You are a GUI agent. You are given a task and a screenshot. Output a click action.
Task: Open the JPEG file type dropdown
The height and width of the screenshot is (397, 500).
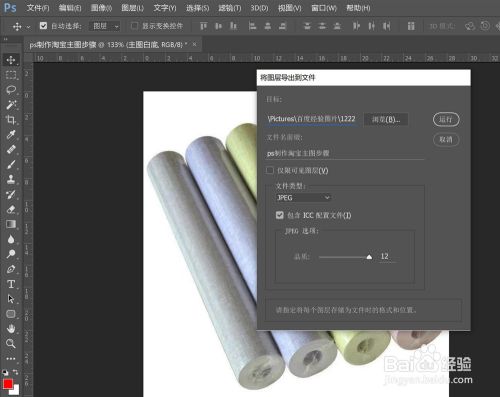[303, 198]
